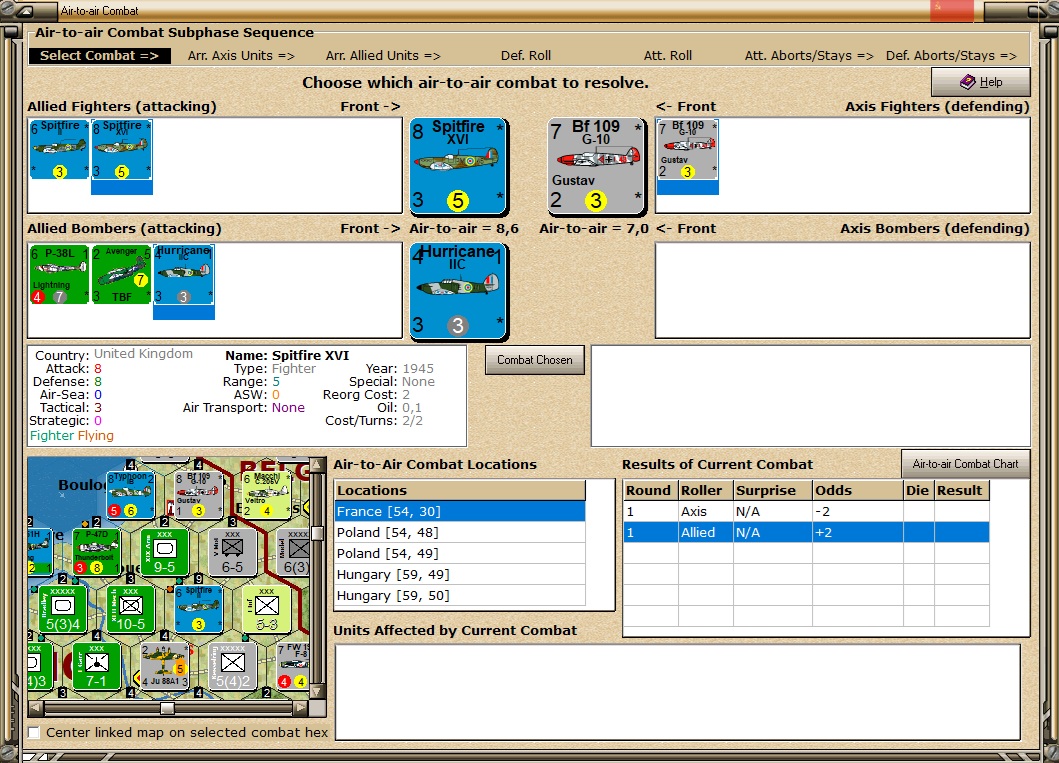Click the Select Combat subphase step
This screenshot has width=1059, height=763.
point(99,56)
